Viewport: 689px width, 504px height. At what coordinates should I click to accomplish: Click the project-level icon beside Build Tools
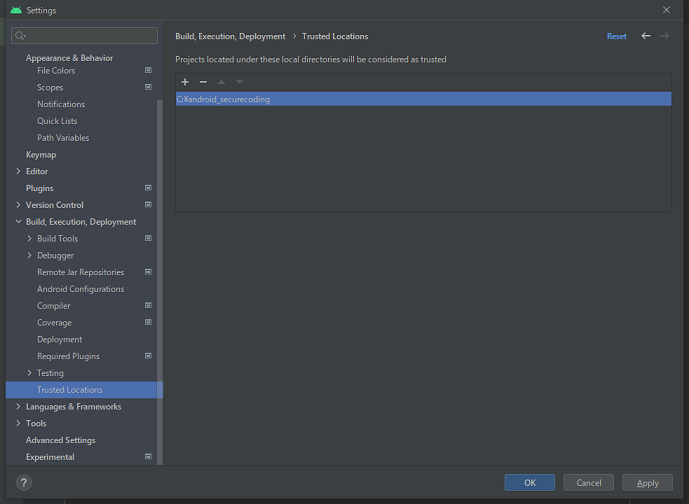[x=148, y=238]
